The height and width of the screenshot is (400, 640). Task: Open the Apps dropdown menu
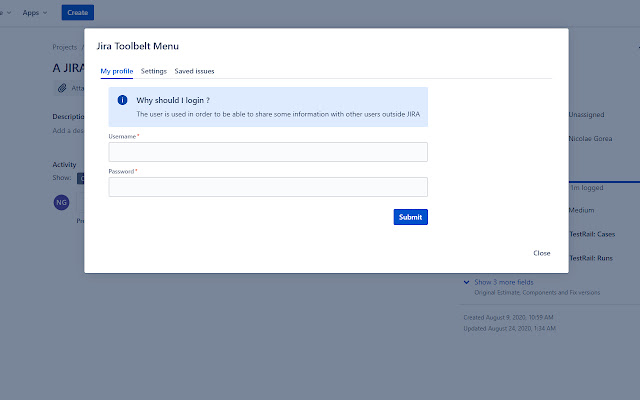pos(35,13)
